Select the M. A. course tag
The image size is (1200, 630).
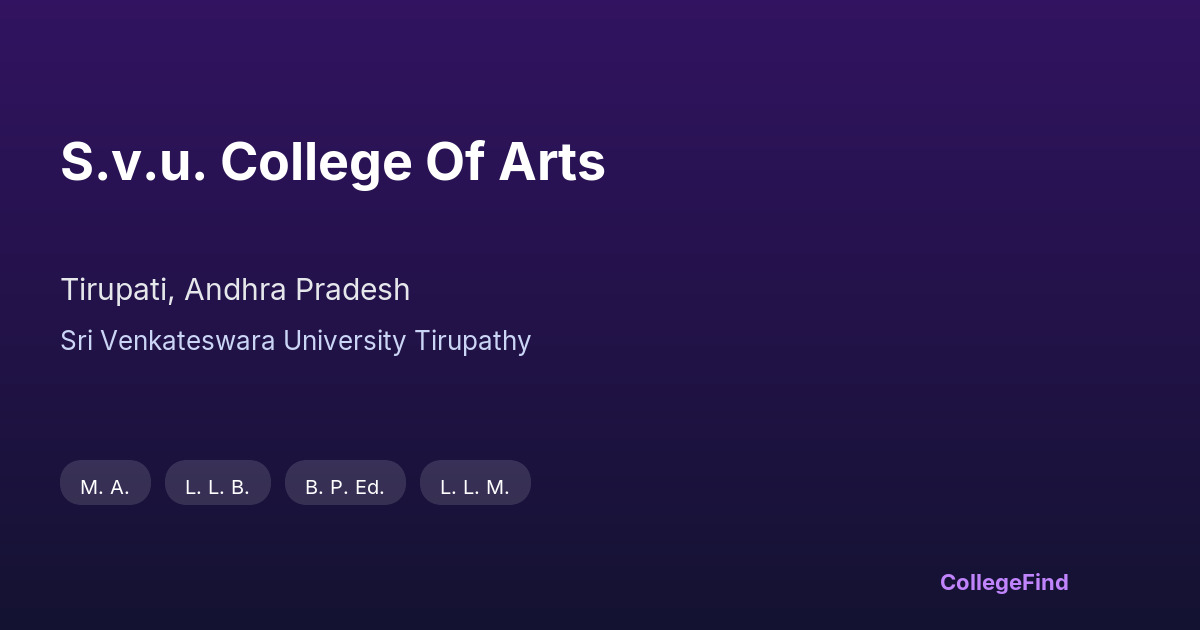click(x=105, y=483)
